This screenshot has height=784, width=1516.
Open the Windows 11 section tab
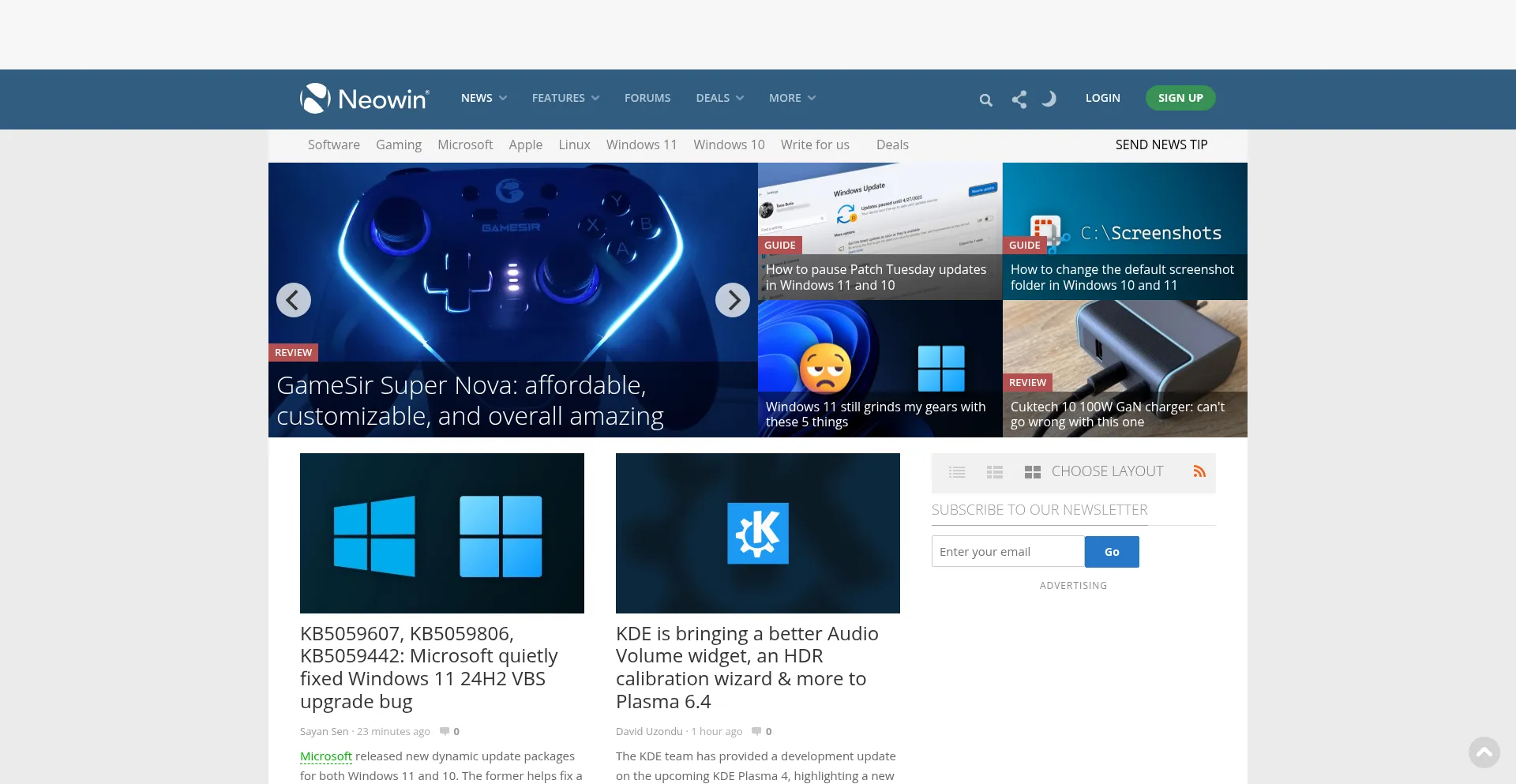click(641, 144)
